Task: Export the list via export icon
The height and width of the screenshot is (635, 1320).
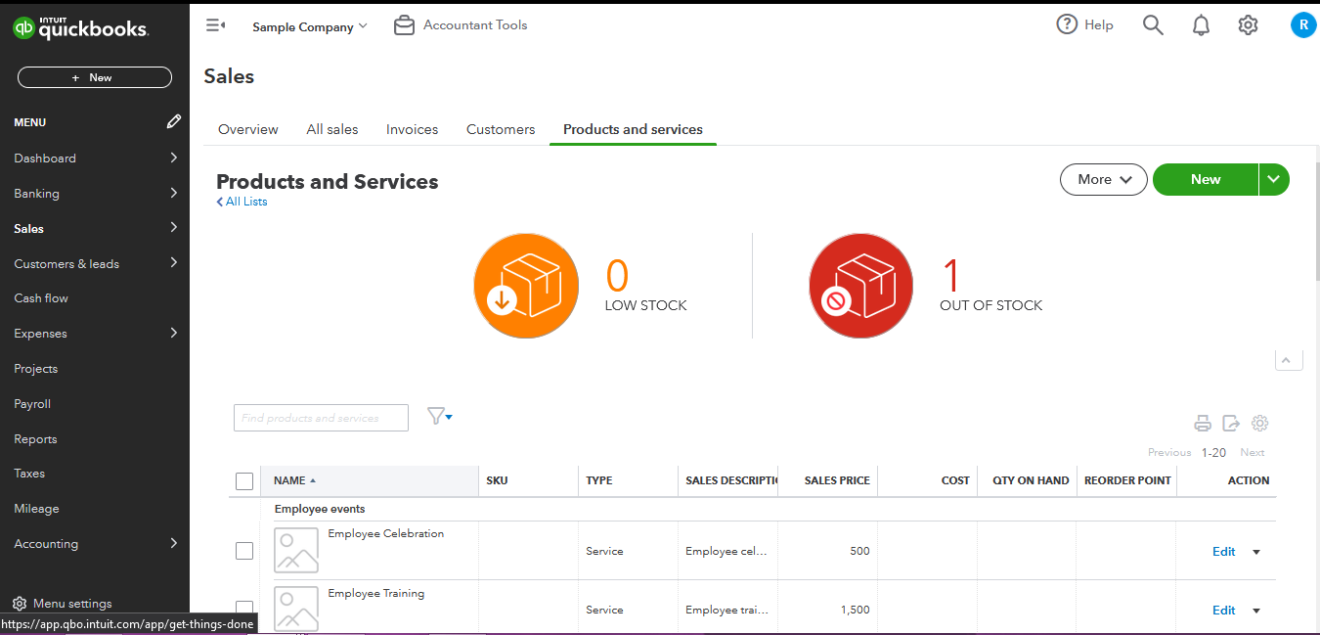Action: tap(1230, 423)
